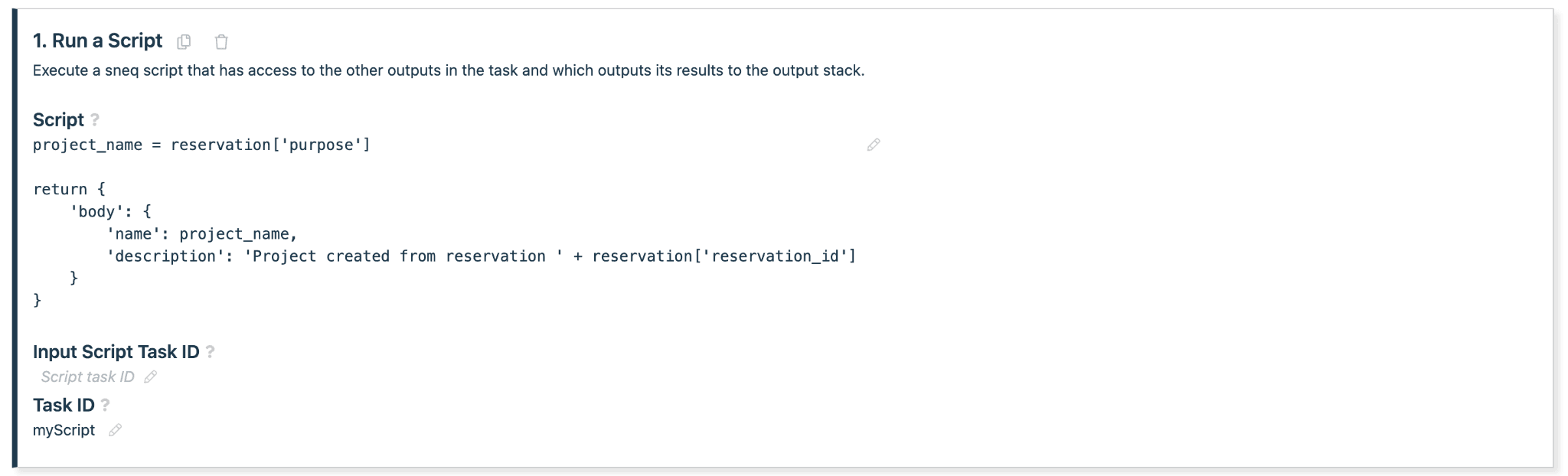This screenshot has width=1568, height=476.
Task: Click the project_name assignment line of code
Action: [201, 145]
